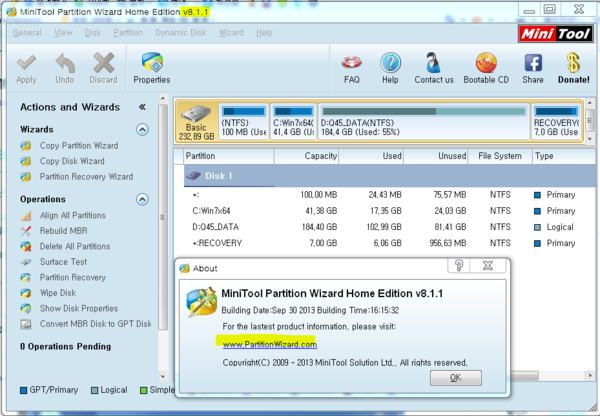
Task: Collapse the Actions and Wizards panel
Action: point(142,107)
